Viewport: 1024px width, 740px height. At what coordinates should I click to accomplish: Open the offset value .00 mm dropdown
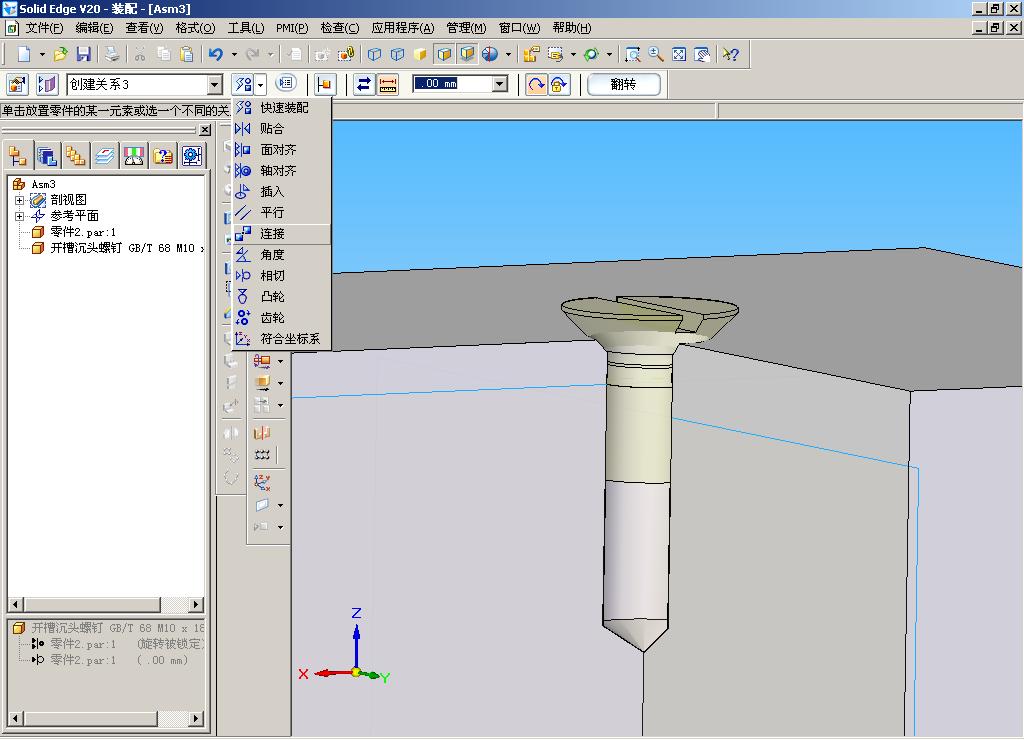(x=500, y=85)
